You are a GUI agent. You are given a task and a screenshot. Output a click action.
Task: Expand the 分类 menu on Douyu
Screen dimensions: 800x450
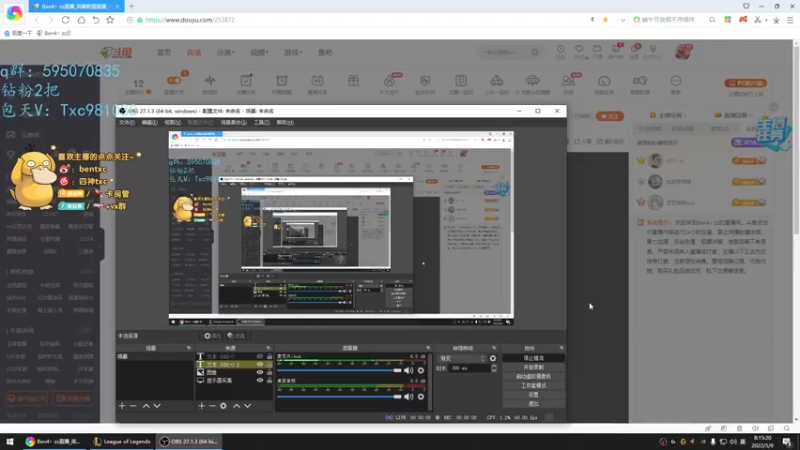tap(226, 53)
